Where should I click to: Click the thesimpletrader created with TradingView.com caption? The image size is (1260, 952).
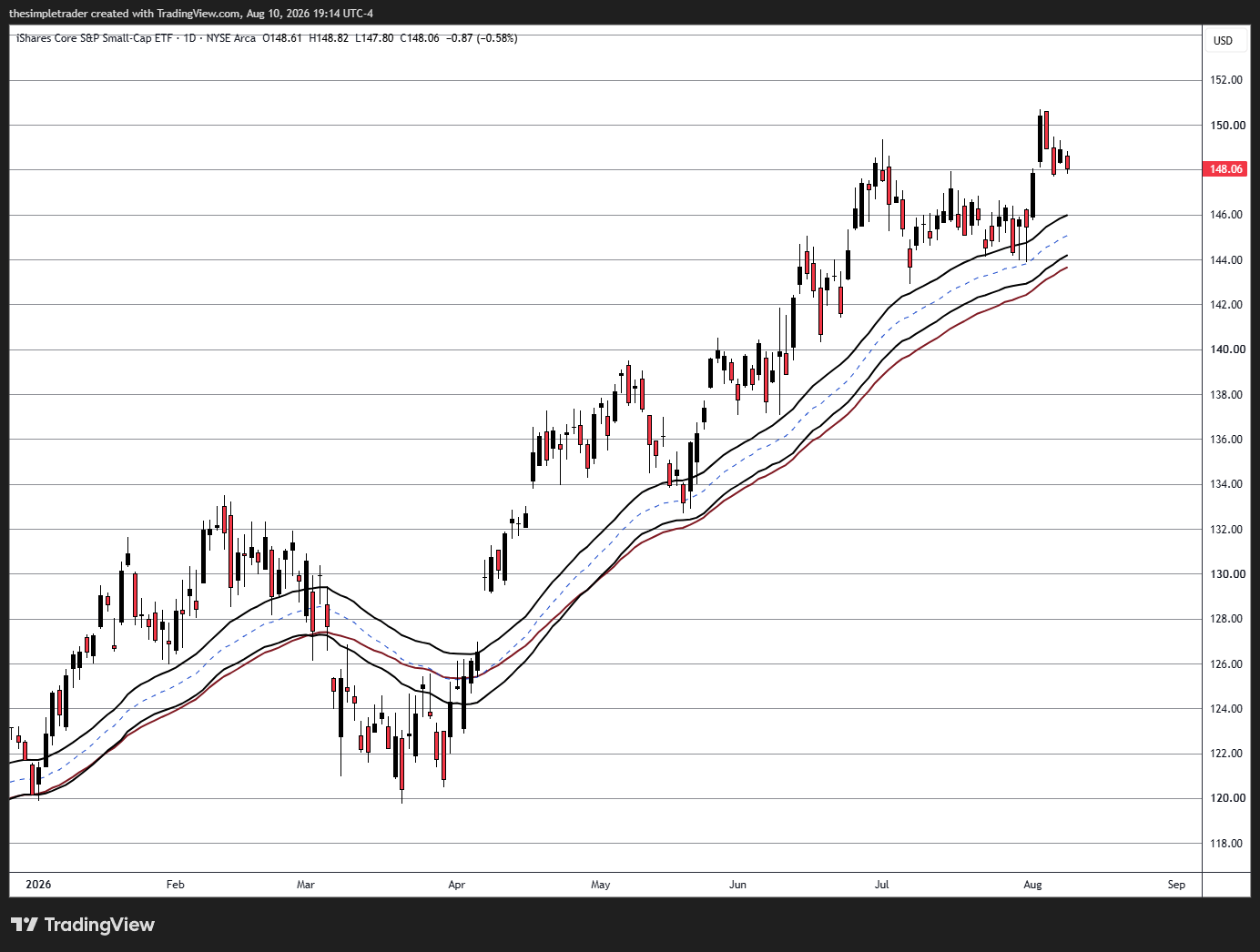[x=190, y=14]
